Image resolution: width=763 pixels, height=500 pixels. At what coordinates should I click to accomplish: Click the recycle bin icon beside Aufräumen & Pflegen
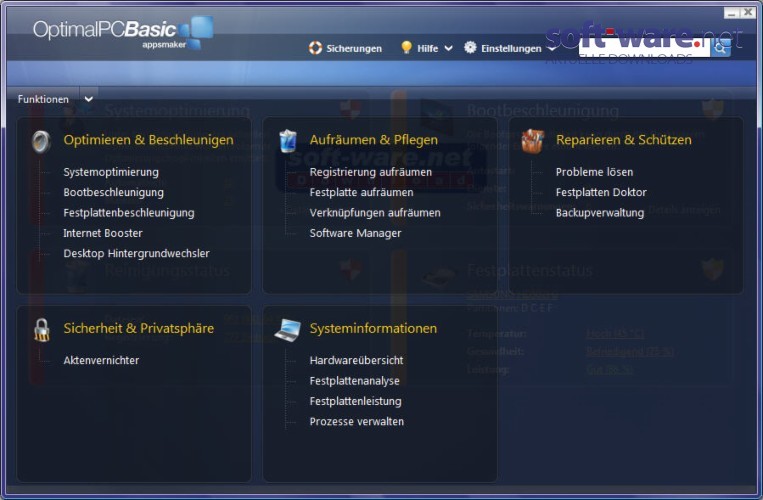[288, 141]
